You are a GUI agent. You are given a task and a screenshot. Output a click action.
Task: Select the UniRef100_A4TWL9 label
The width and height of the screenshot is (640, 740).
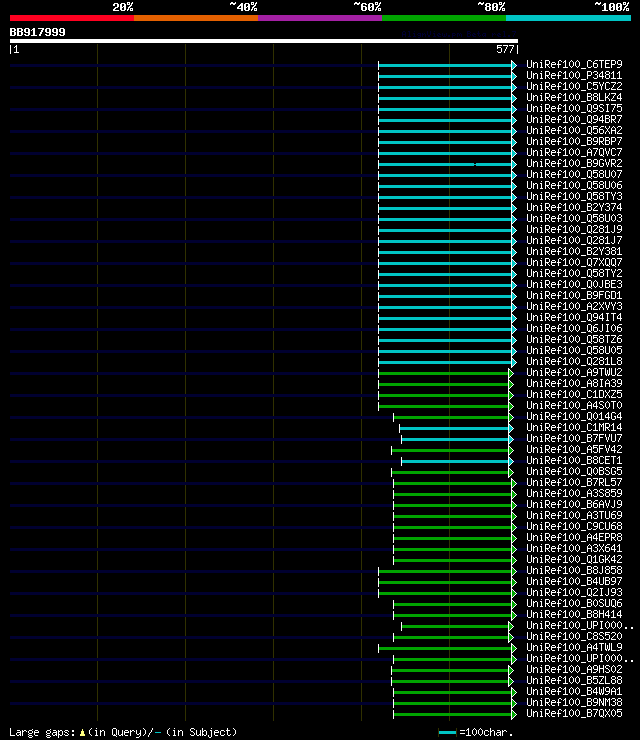[574, 648]
